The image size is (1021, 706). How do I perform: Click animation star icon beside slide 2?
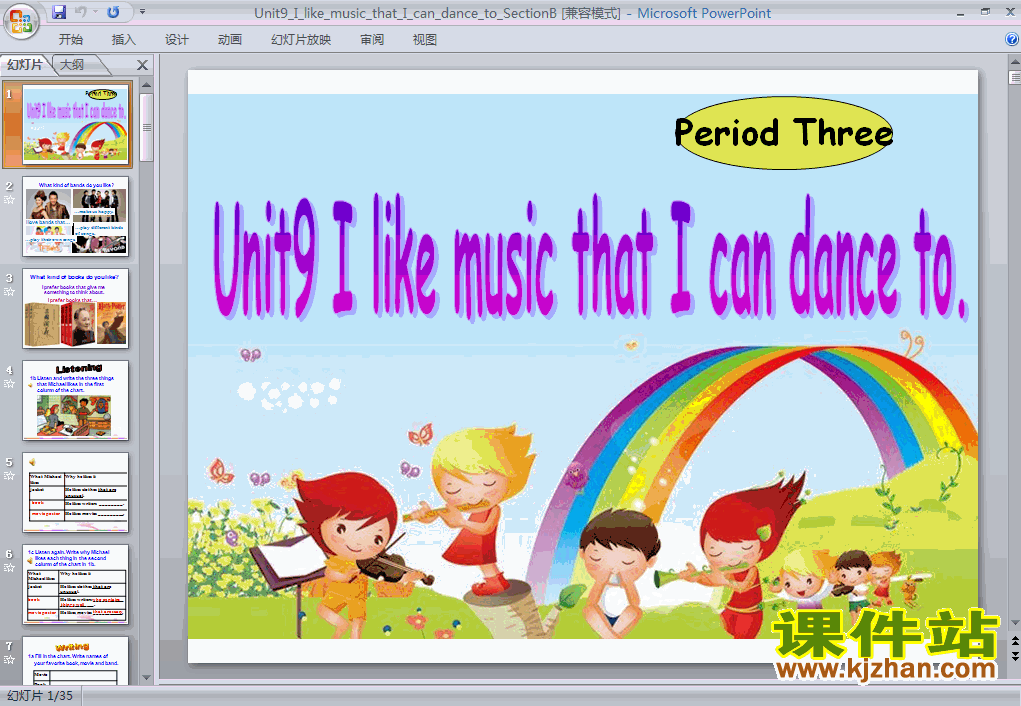pyautogui.click(x=9, y=199)
